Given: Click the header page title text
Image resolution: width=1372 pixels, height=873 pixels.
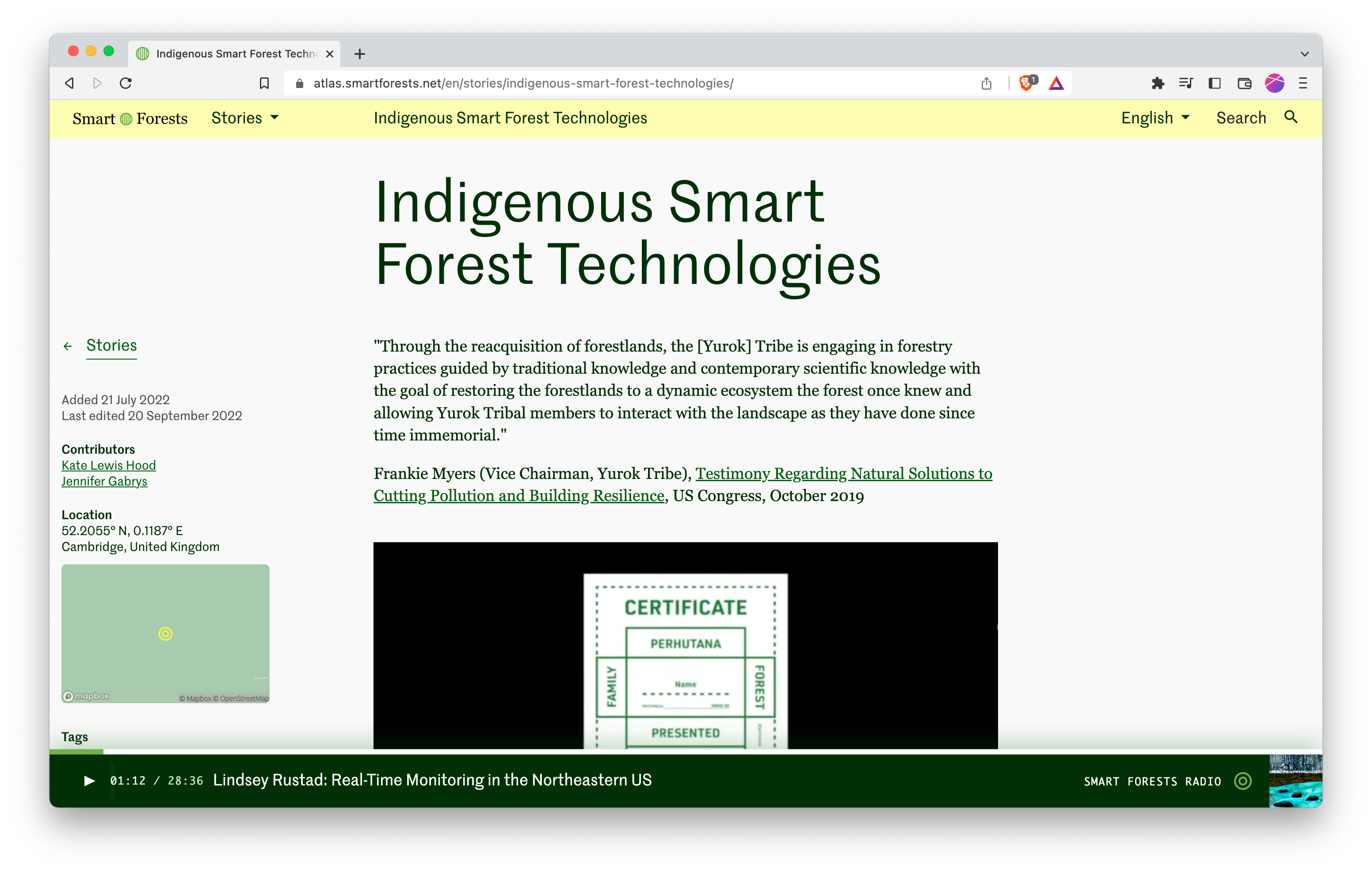Looking at the screenshot, I should pos(511,118).
